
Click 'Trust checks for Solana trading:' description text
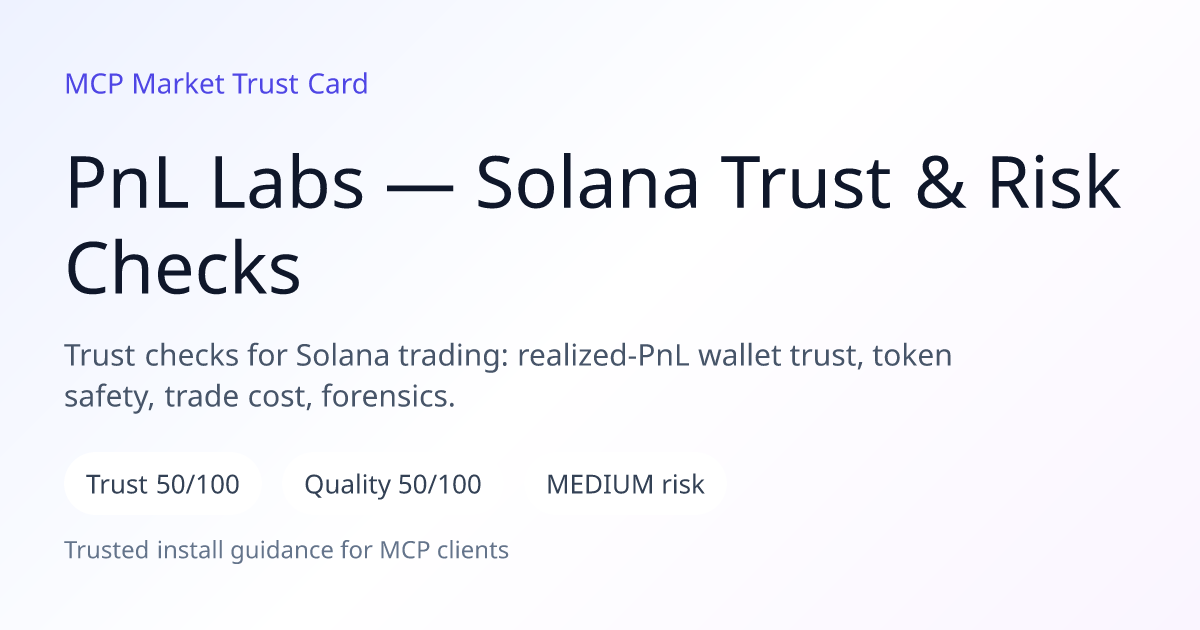287,355
